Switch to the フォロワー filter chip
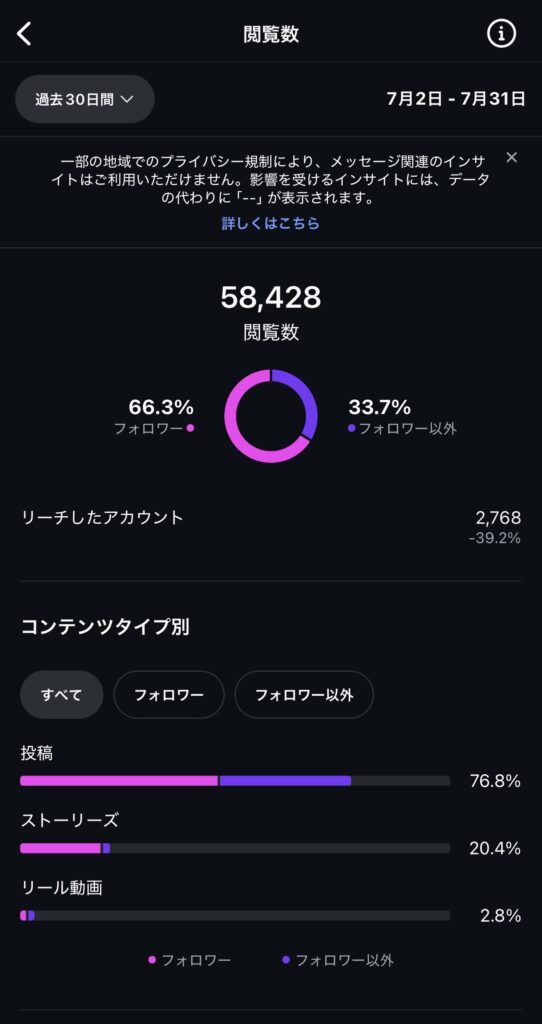Viewport: 542px width, 1024px height. coord(169,695)
